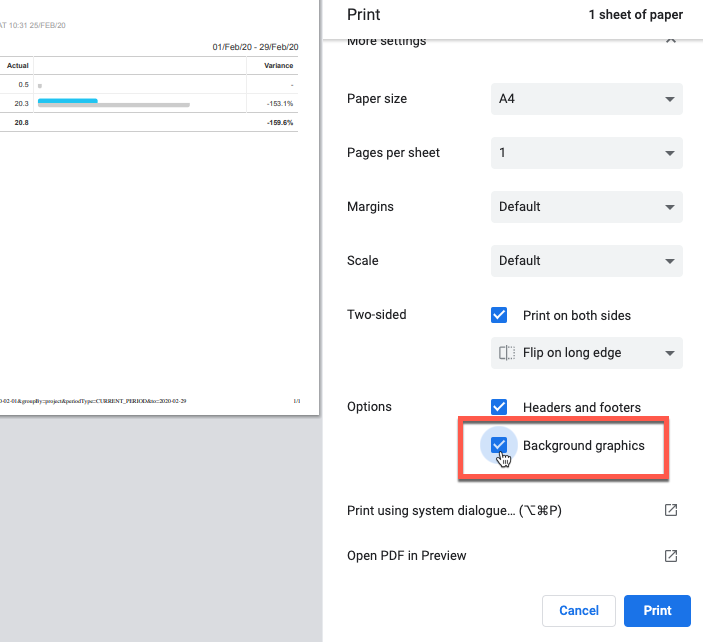Click the blue progress bar in preview
This screenshot has width=703, height=642.
coord(67,100)
